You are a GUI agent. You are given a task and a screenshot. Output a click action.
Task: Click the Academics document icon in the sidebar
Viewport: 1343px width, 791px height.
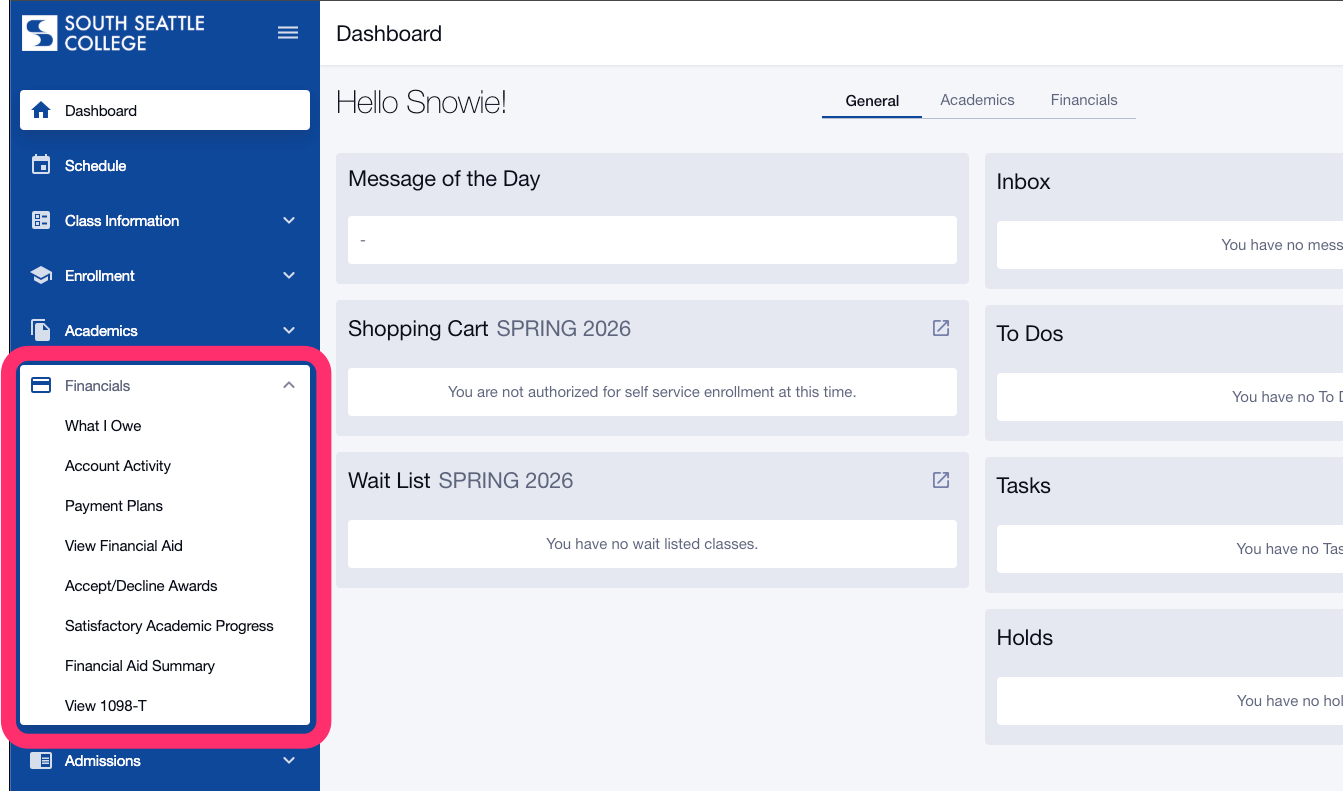tap(41, 330)
